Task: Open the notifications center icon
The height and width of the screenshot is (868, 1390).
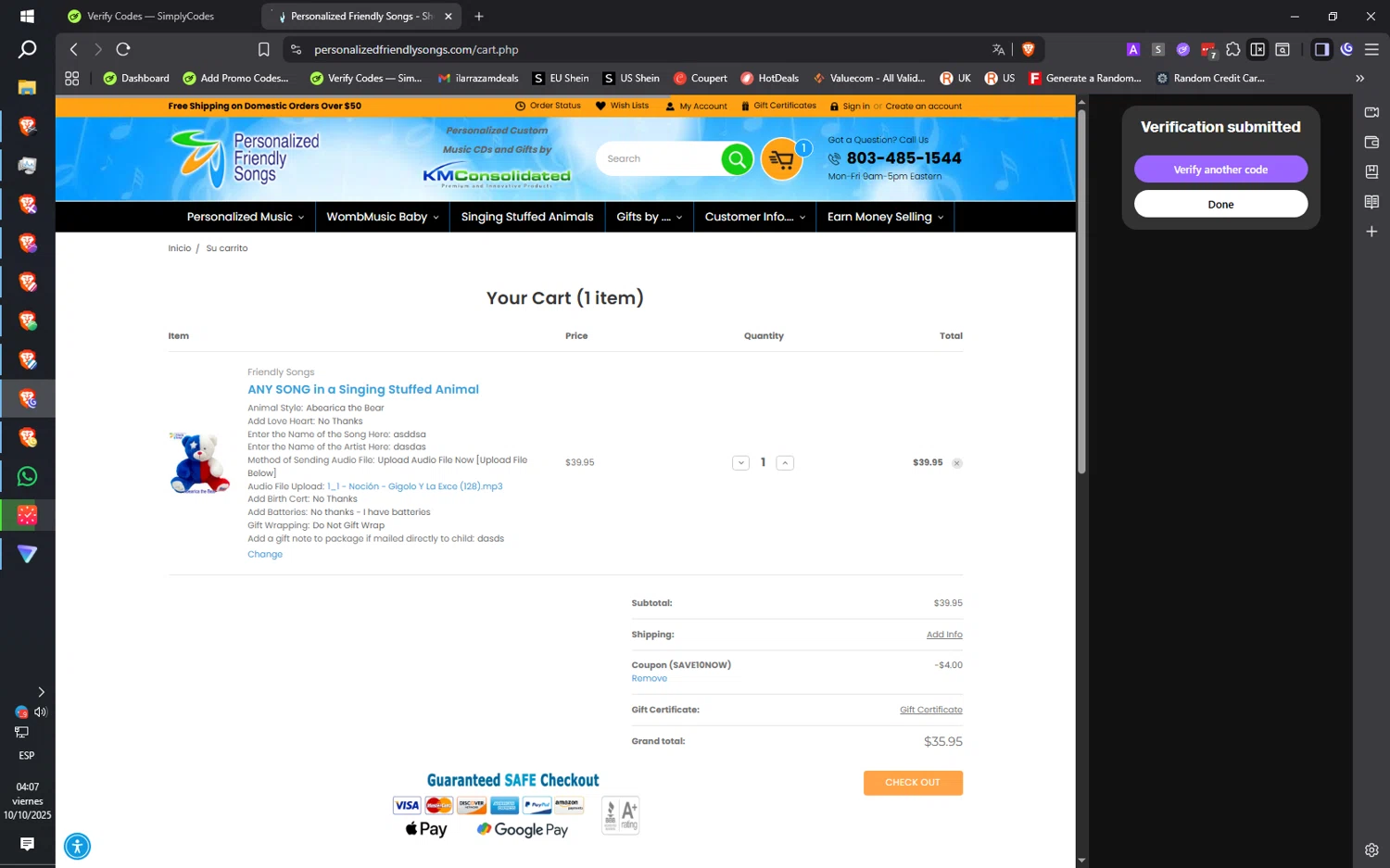Action: click(x=28, y=844)
